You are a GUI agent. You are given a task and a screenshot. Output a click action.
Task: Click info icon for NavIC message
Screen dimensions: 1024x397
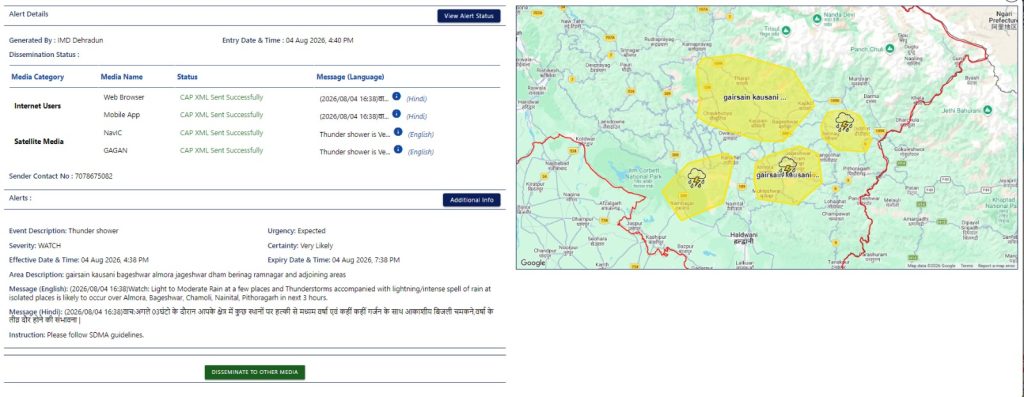(x=398, y=132)
